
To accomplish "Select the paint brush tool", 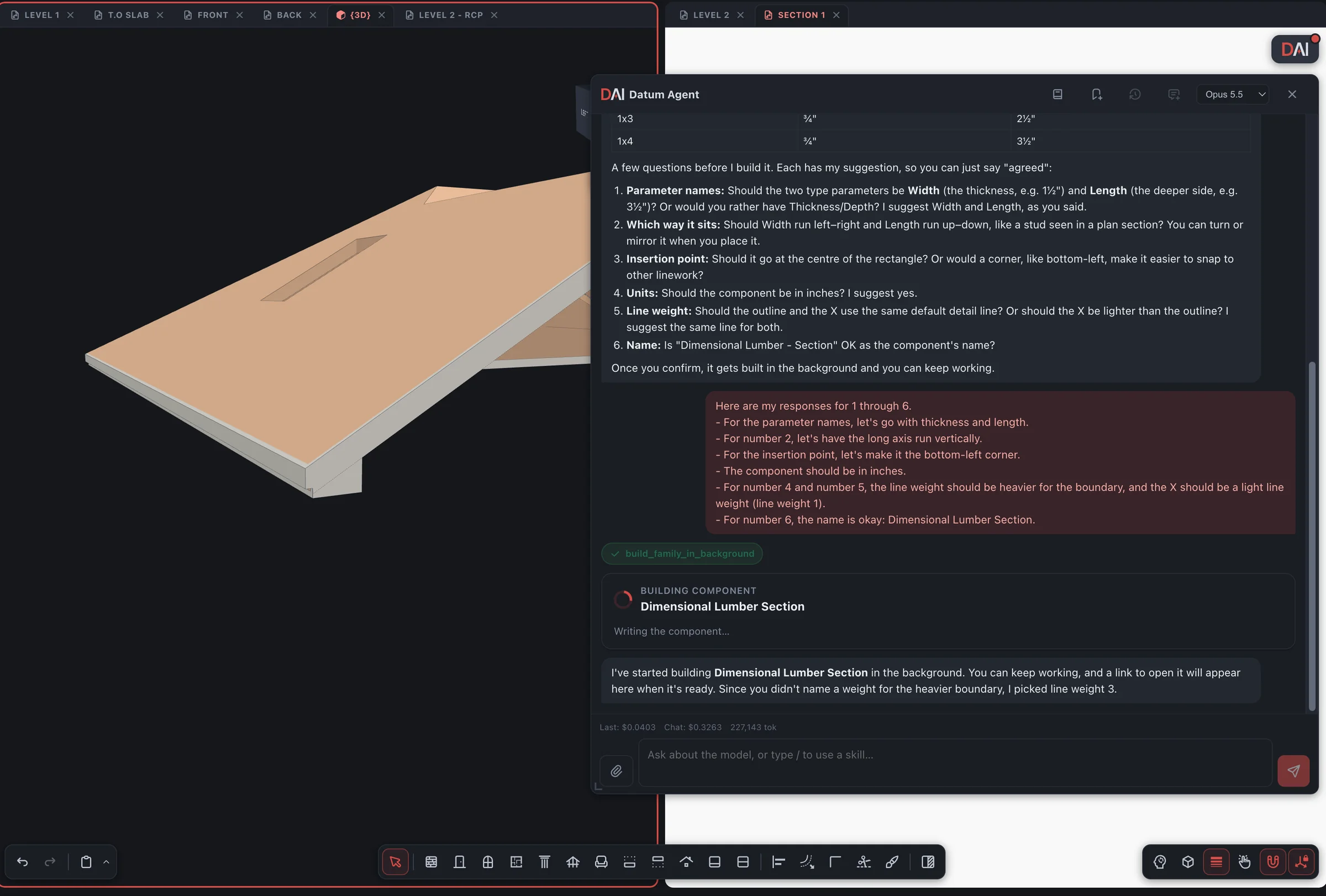I will 892,862.
